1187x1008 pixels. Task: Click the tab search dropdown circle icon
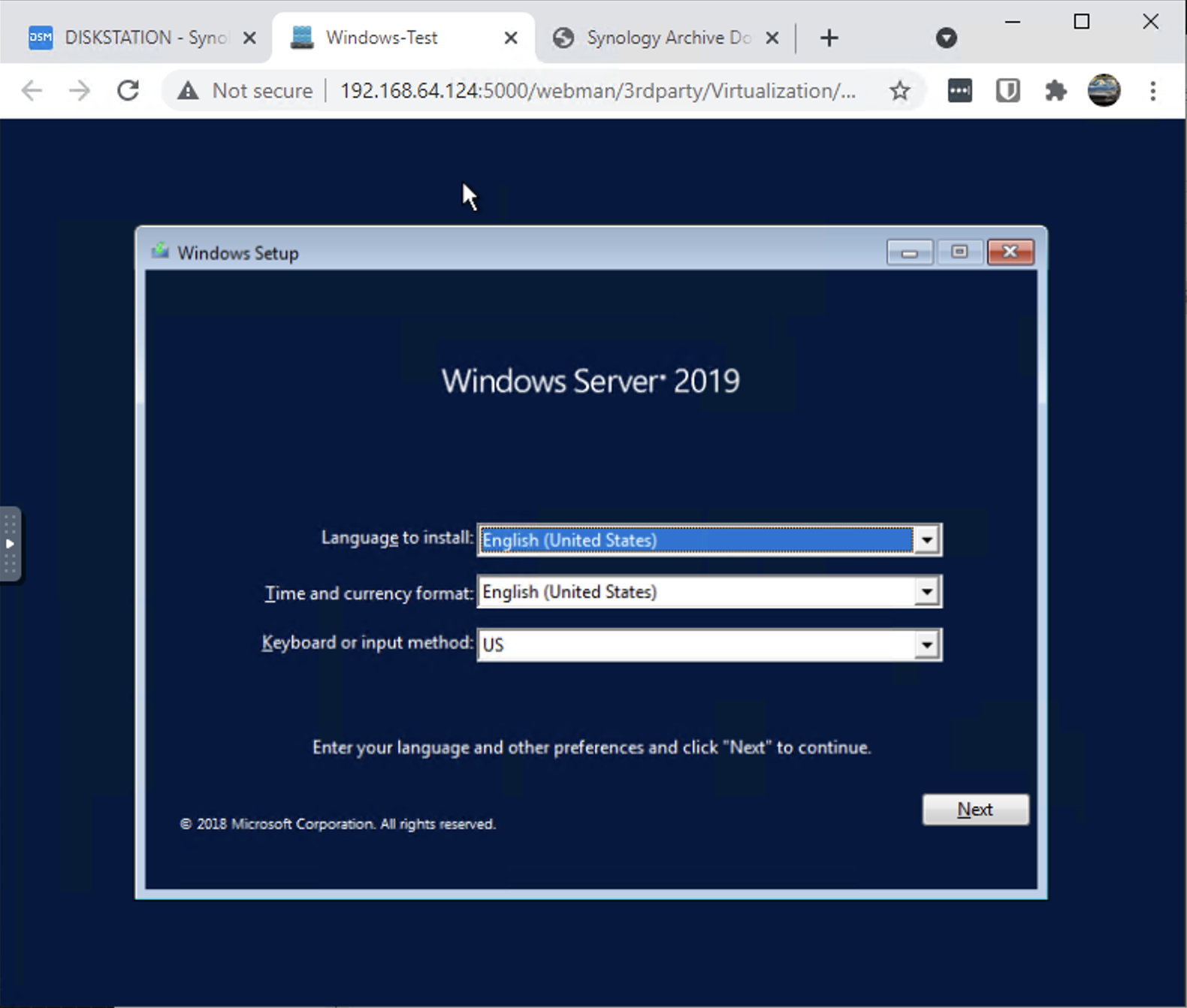coord(947,38)
